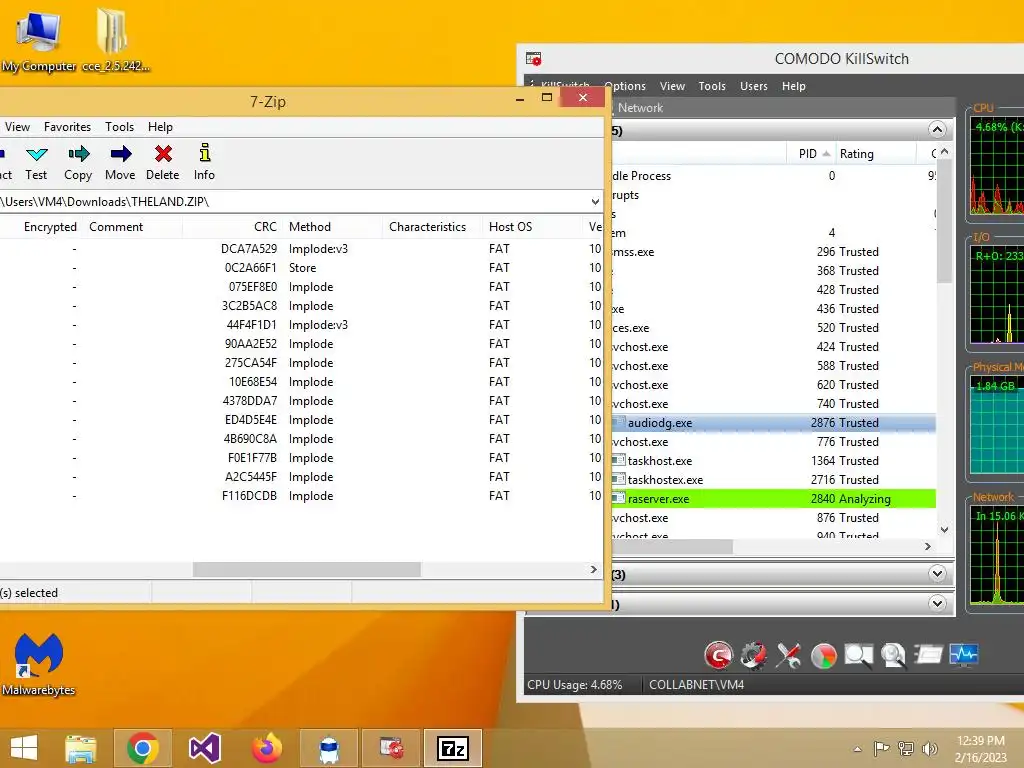The image size is (1024, 768).
Task: Sort the archive by Method column
Action: (x=332, y=227)
